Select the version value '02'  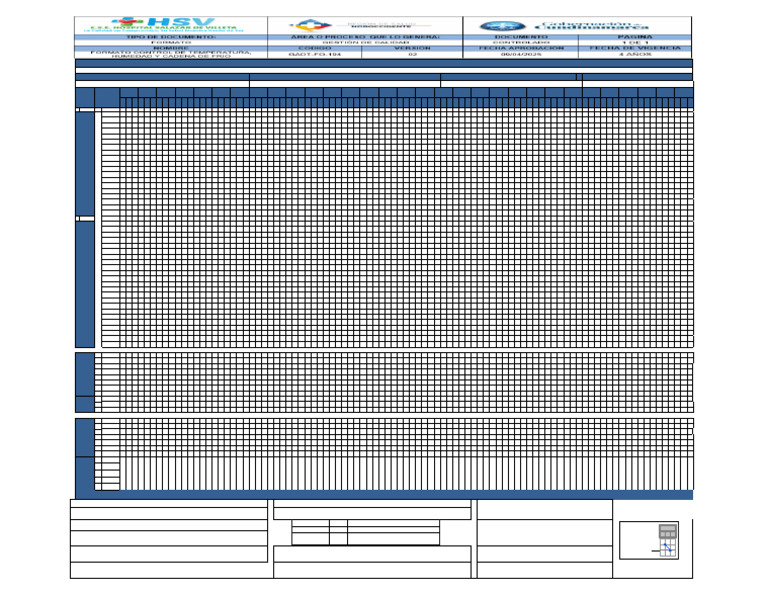412,54
